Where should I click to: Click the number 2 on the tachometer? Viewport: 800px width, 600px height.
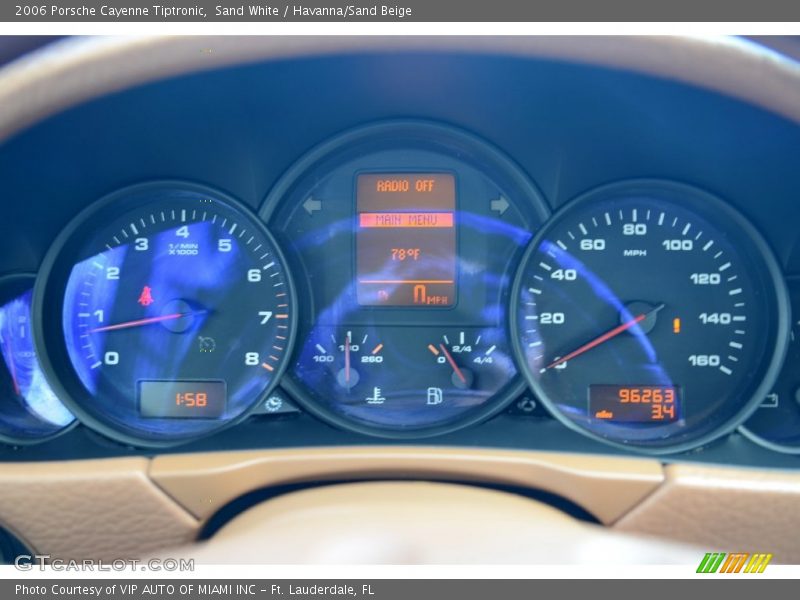click(112, 273)
